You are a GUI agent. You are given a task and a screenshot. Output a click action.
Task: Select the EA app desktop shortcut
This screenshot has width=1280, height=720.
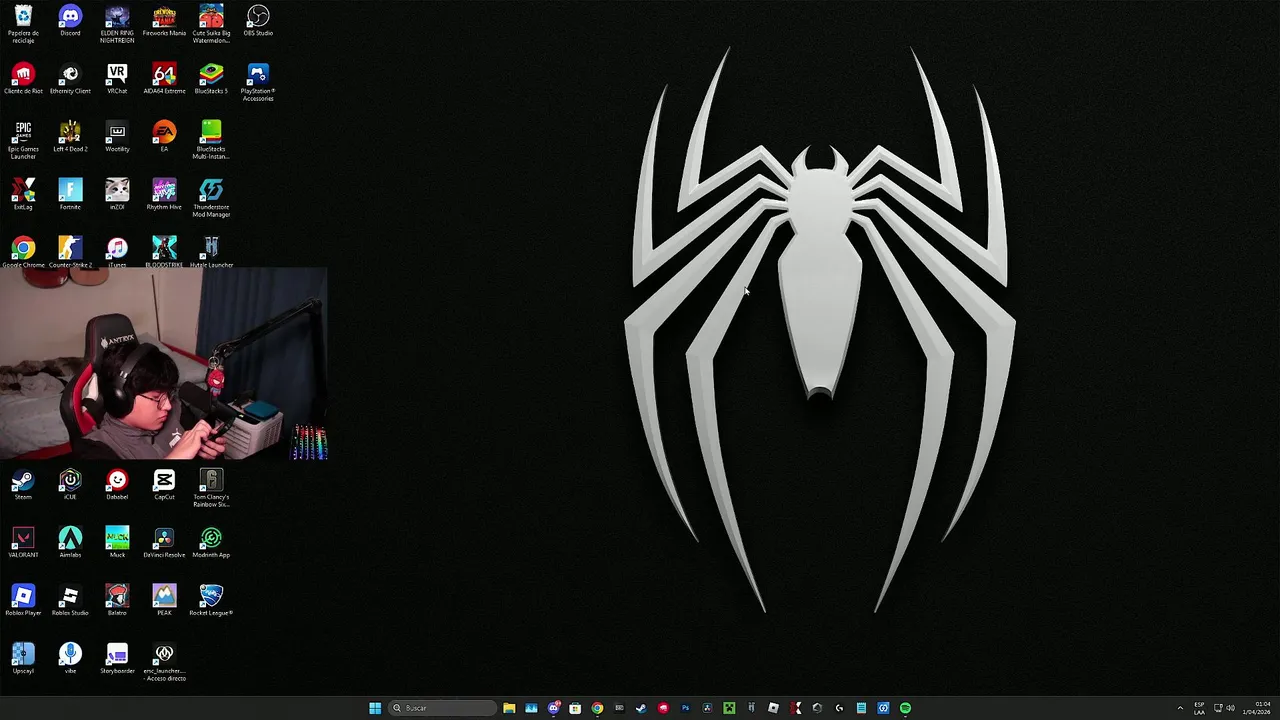[164, 137]
